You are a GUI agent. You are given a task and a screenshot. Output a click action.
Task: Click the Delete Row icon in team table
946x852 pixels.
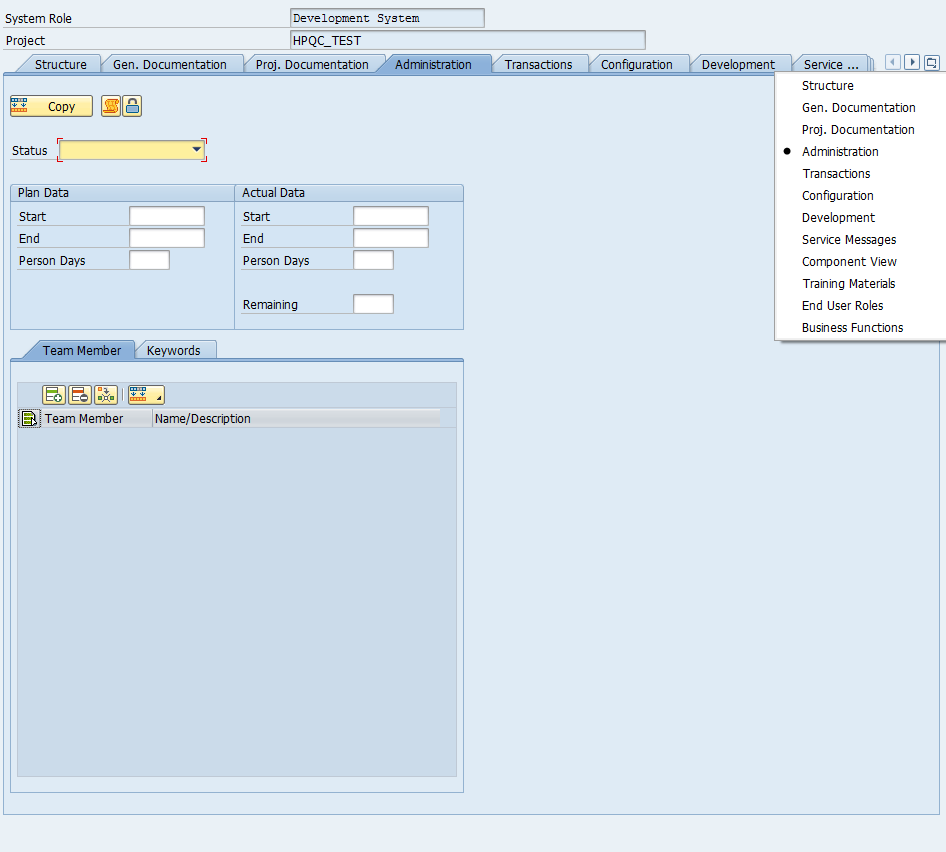click(80, 395)
